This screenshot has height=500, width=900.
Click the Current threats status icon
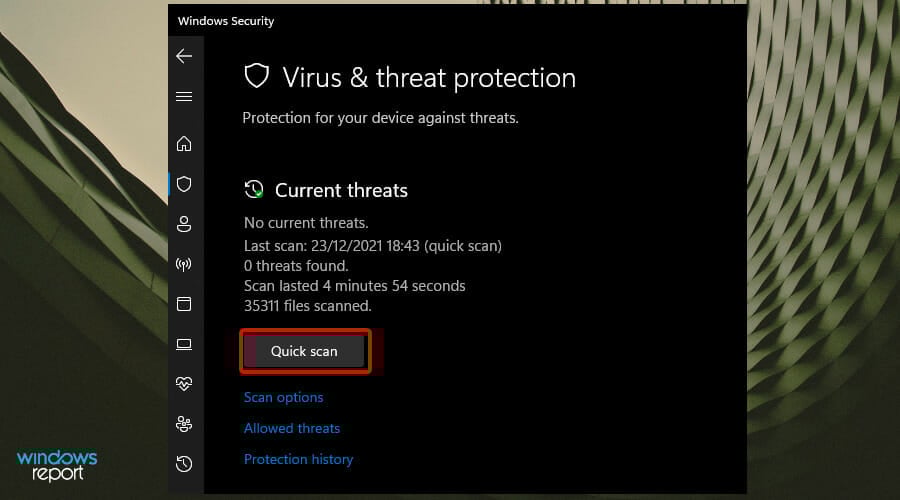(x=255, y=190)
